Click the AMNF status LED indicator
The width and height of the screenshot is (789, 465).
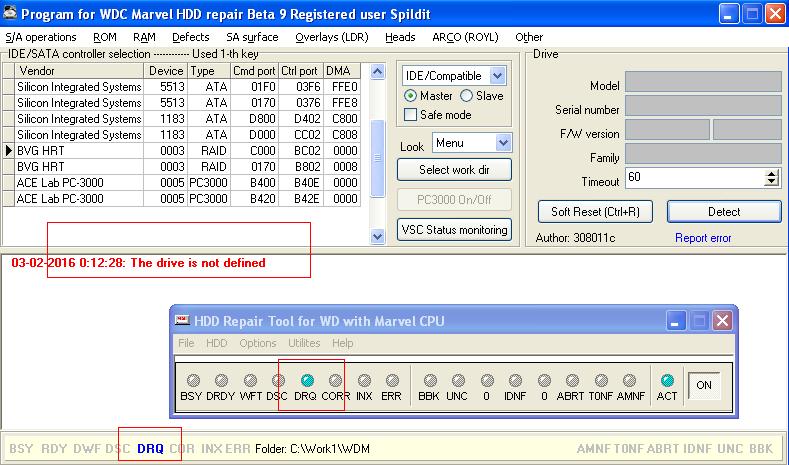point(629,380)
